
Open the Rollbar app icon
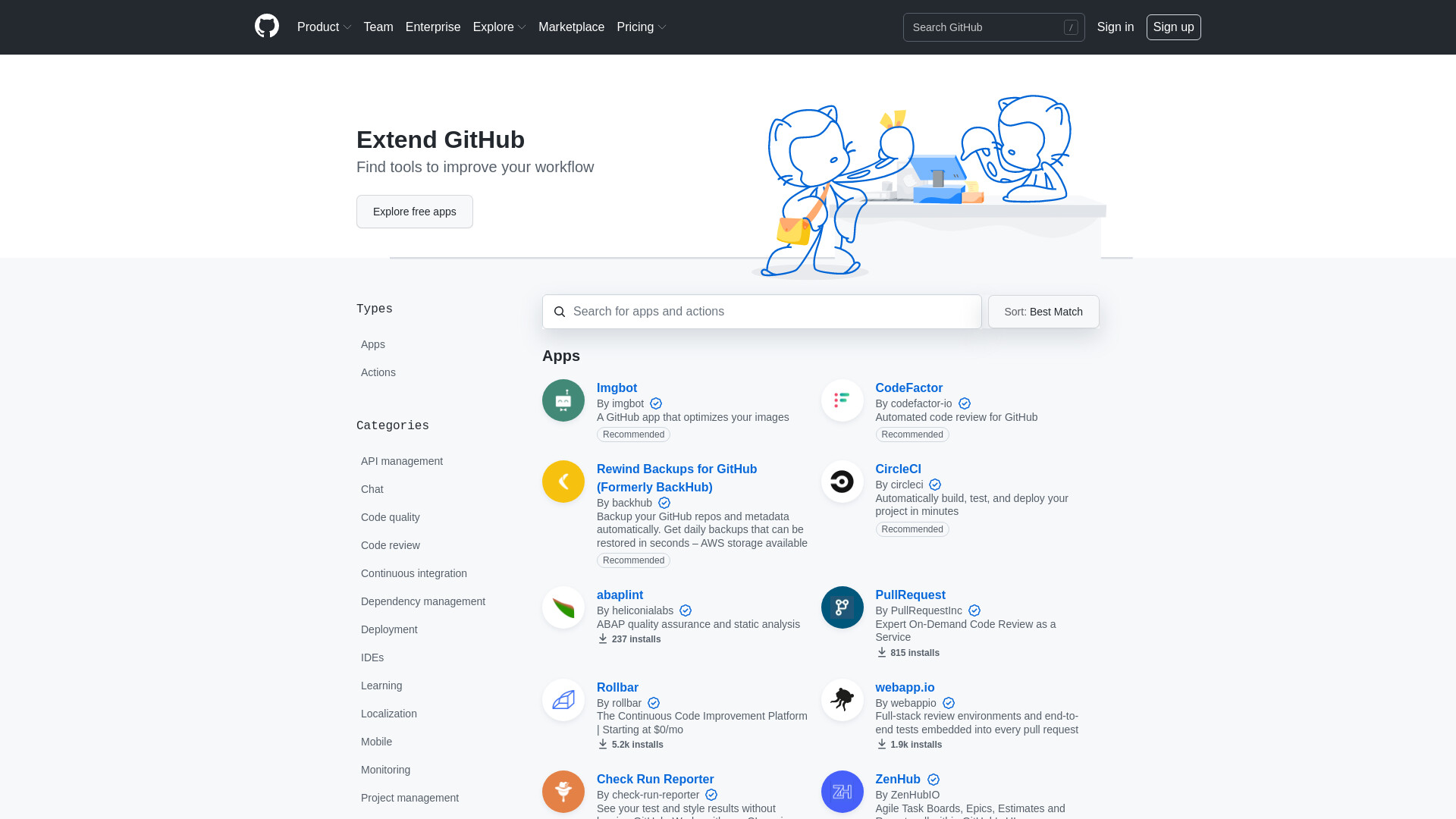click(x=563, y=700)
